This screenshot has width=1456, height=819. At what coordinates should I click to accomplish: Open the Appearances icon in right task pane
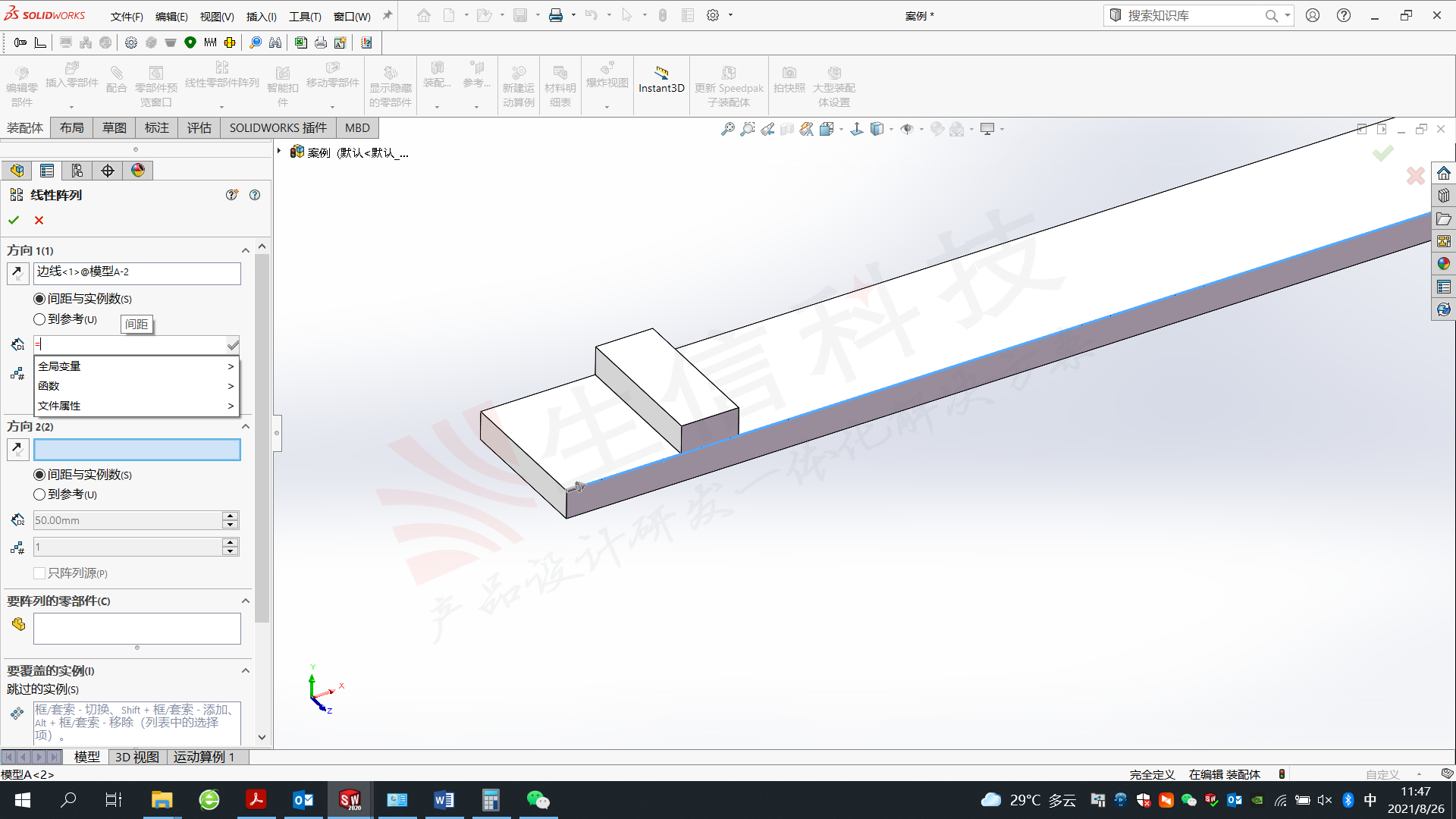pos(1443,264)
